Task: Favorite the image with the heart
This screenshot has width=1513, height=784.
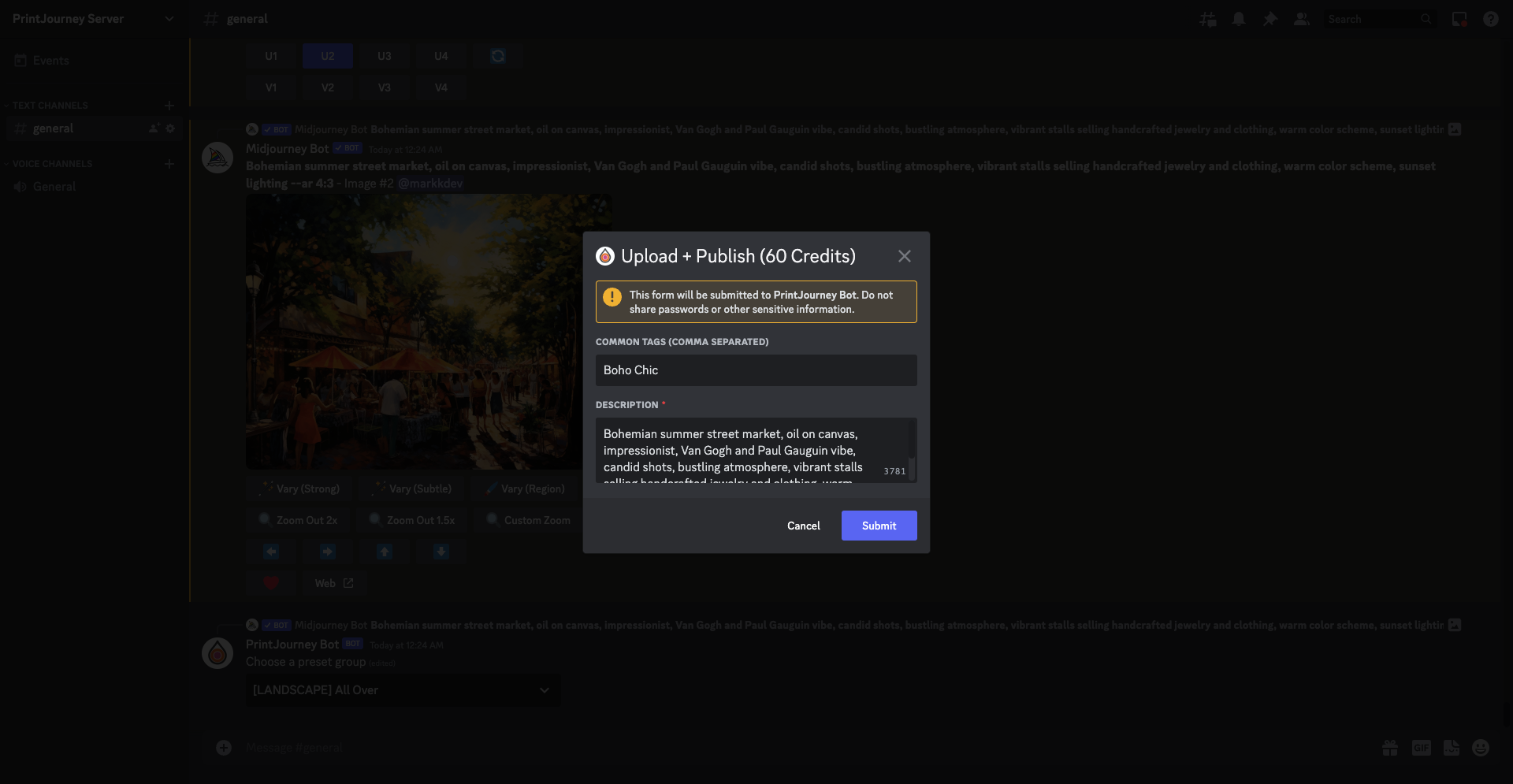Action: [271, 583]
